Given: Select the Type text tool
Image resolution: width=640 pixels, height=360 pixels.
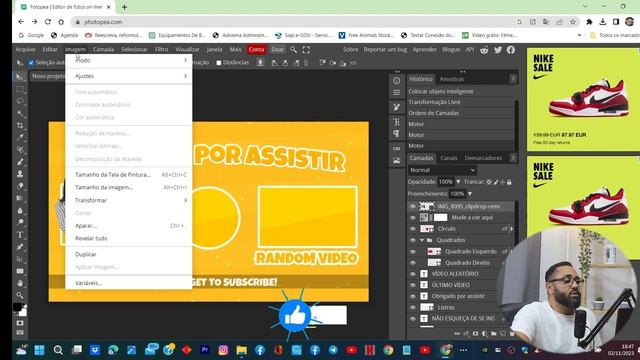Looking at the screenshot, I should tap(20, 235).
